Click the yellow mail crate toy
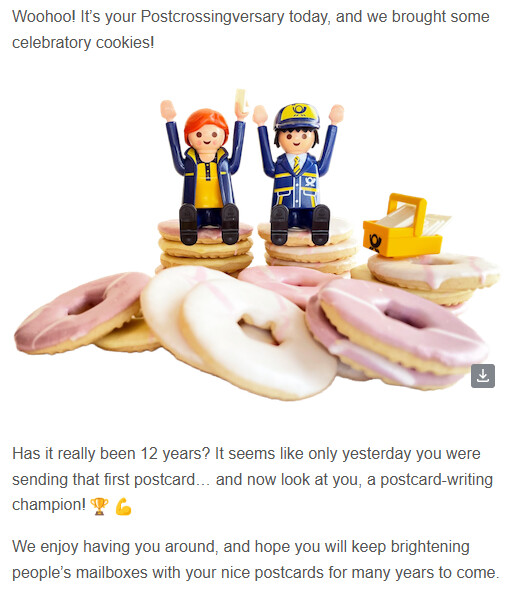 click(x=404, y=226)
